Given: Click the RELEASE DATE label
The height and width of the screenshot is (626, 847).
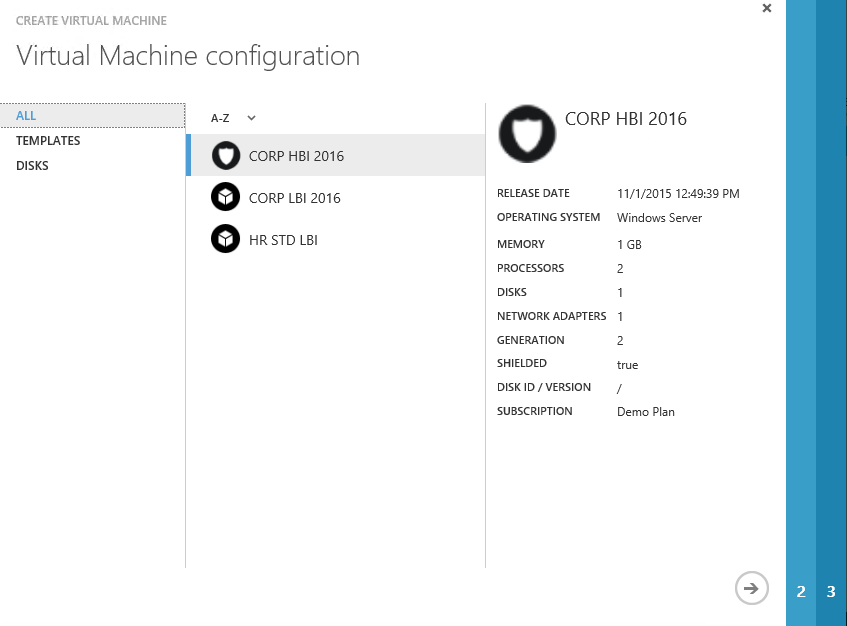Looking at the screenshot, I should point(533,193).
